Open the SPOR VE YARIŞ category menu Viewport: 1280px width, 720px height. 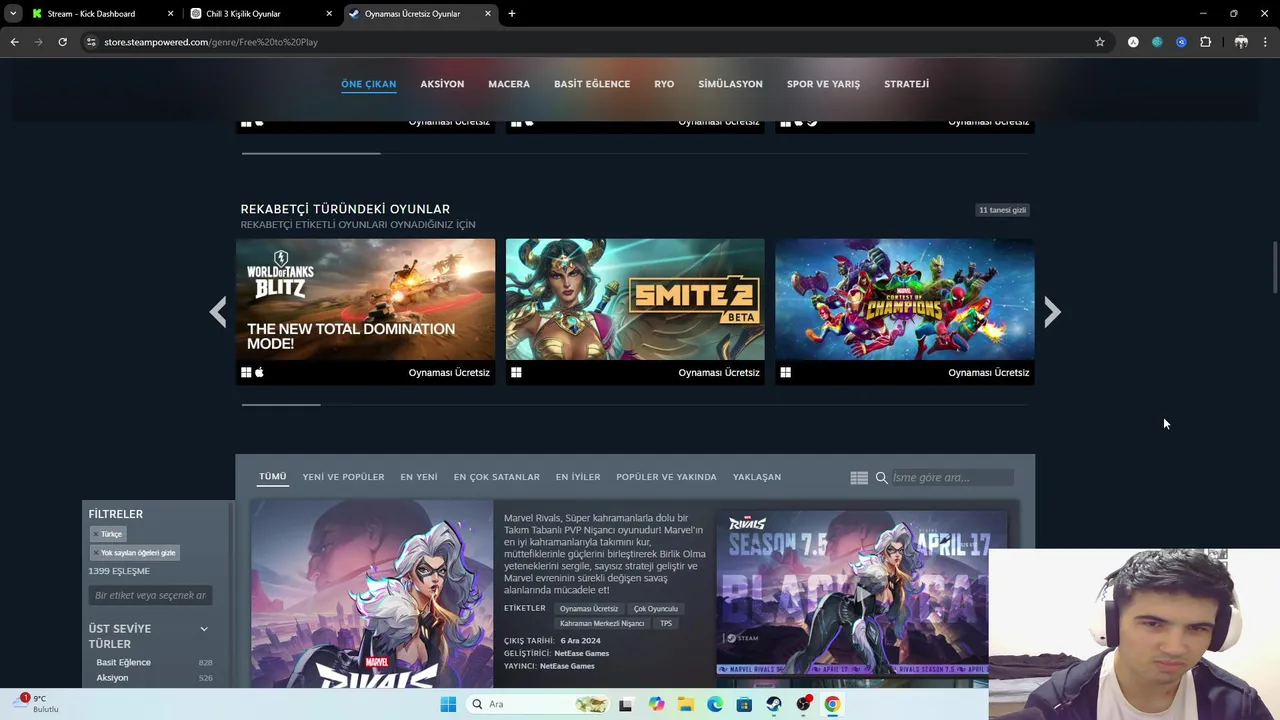pos(823,84)
